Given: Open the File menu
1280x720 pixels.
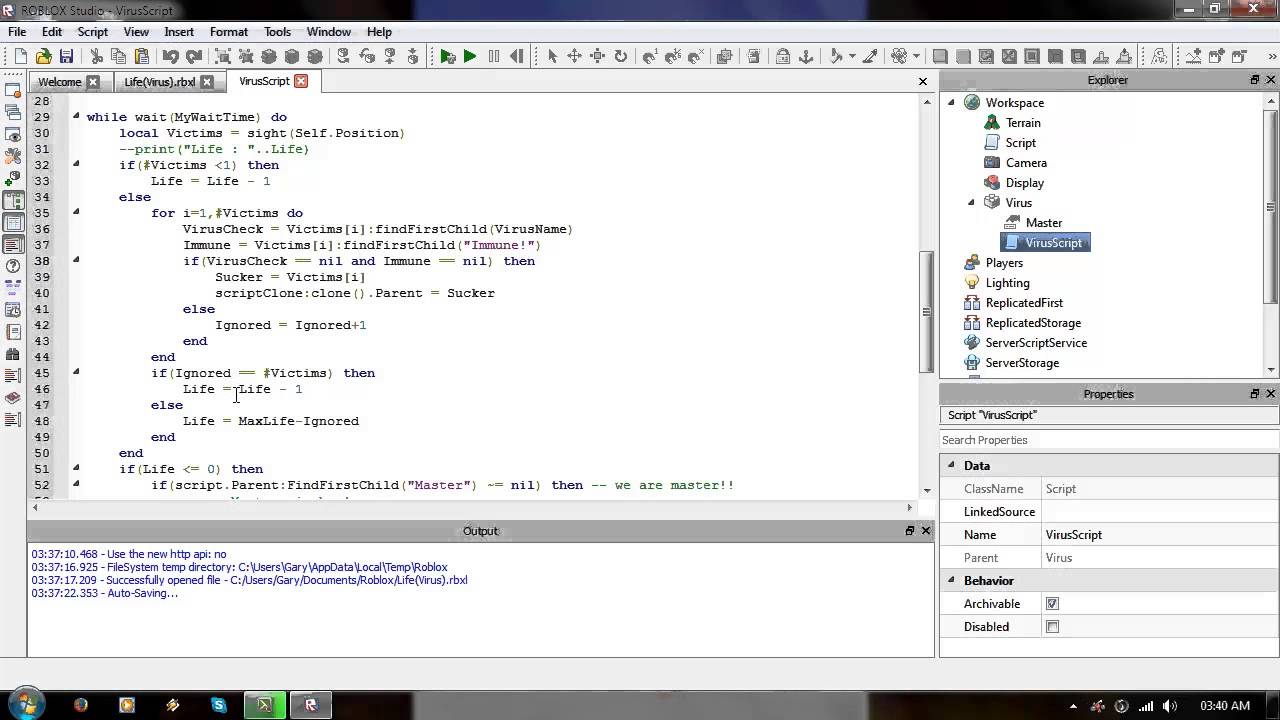Looking at the screenshot, I should click(x=17, y=32).
